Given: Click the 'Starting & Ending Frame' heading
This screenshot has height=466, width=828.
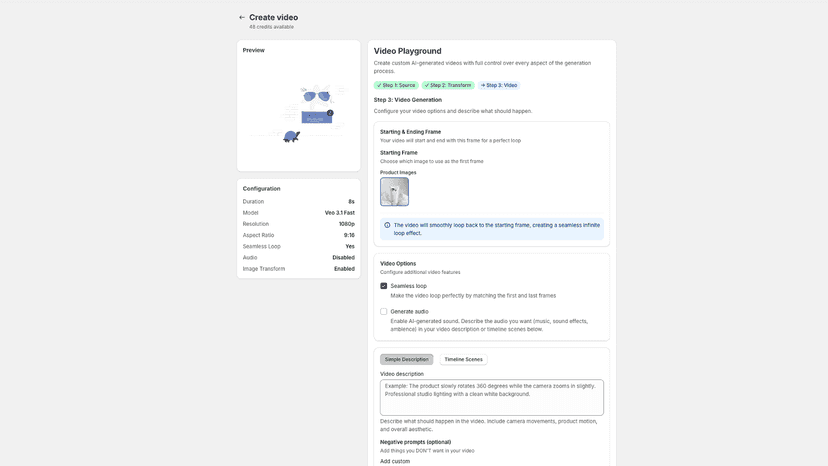Looking at the screenshot, I should 410,132.
